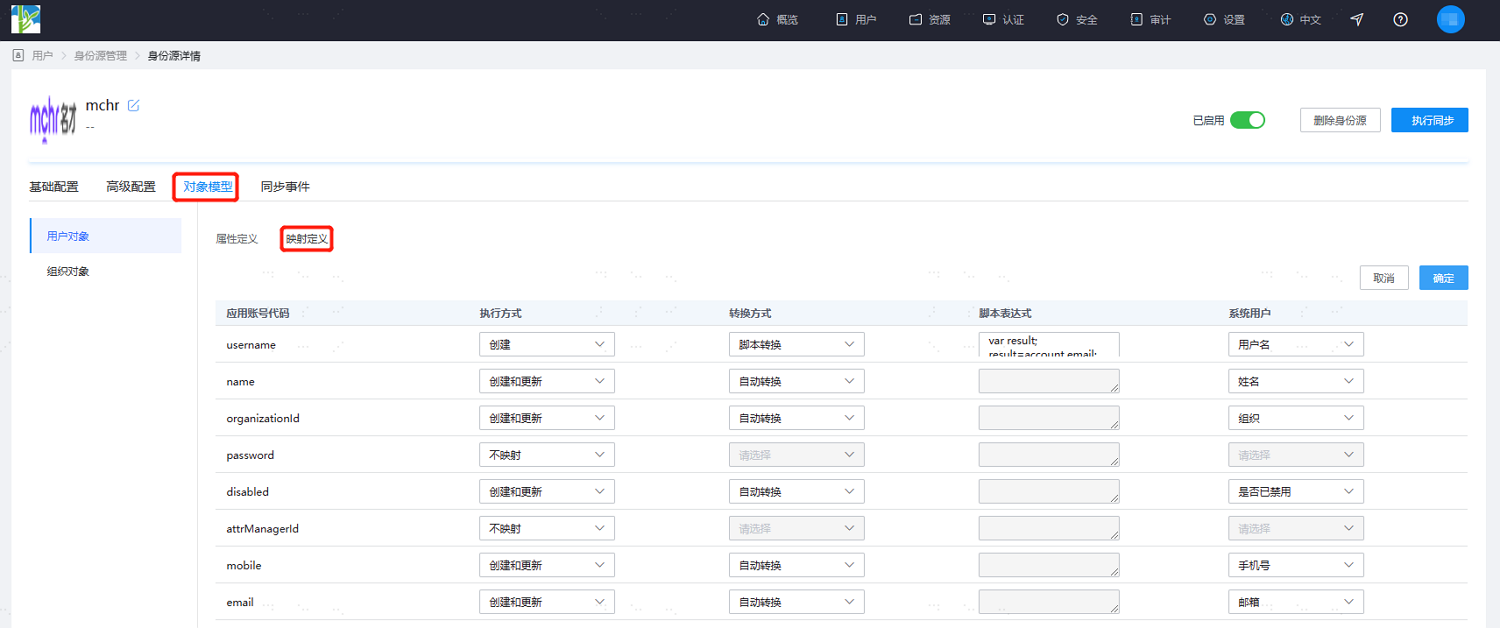Click the edit pencil icon beside mchr

tap(134, 105)
